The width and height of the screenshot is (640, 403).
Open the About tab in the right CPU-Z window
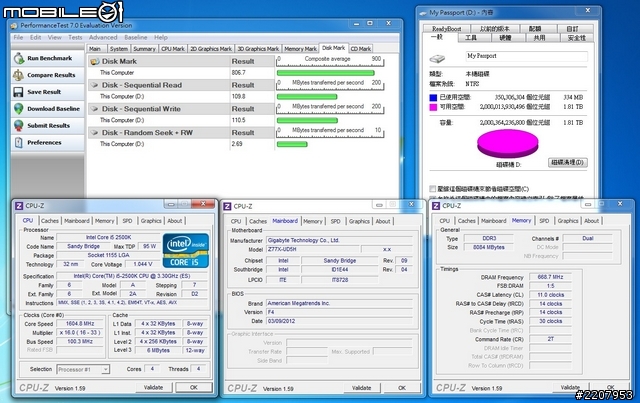pyautogui.click(x=591, y=220)
